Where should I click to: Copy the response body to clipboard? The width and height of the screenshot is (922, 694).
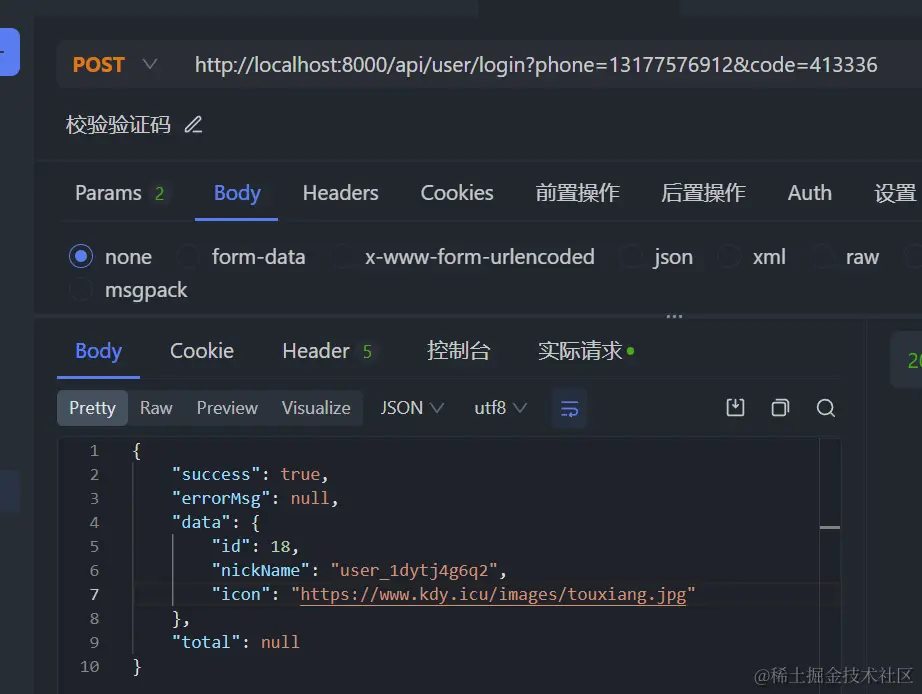(x=780, y=408)
